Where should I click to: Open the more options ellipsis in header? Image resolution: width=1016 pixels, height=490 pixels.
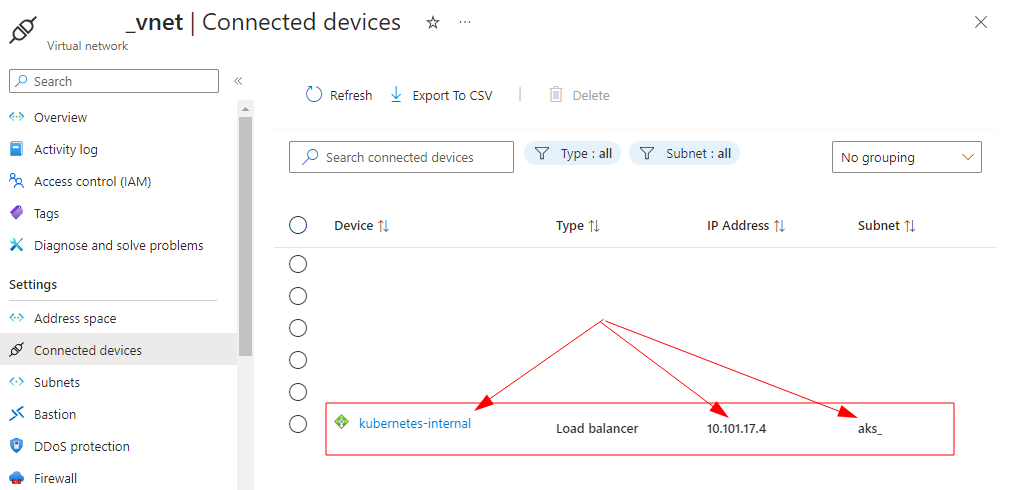click(x=465, y=23)
